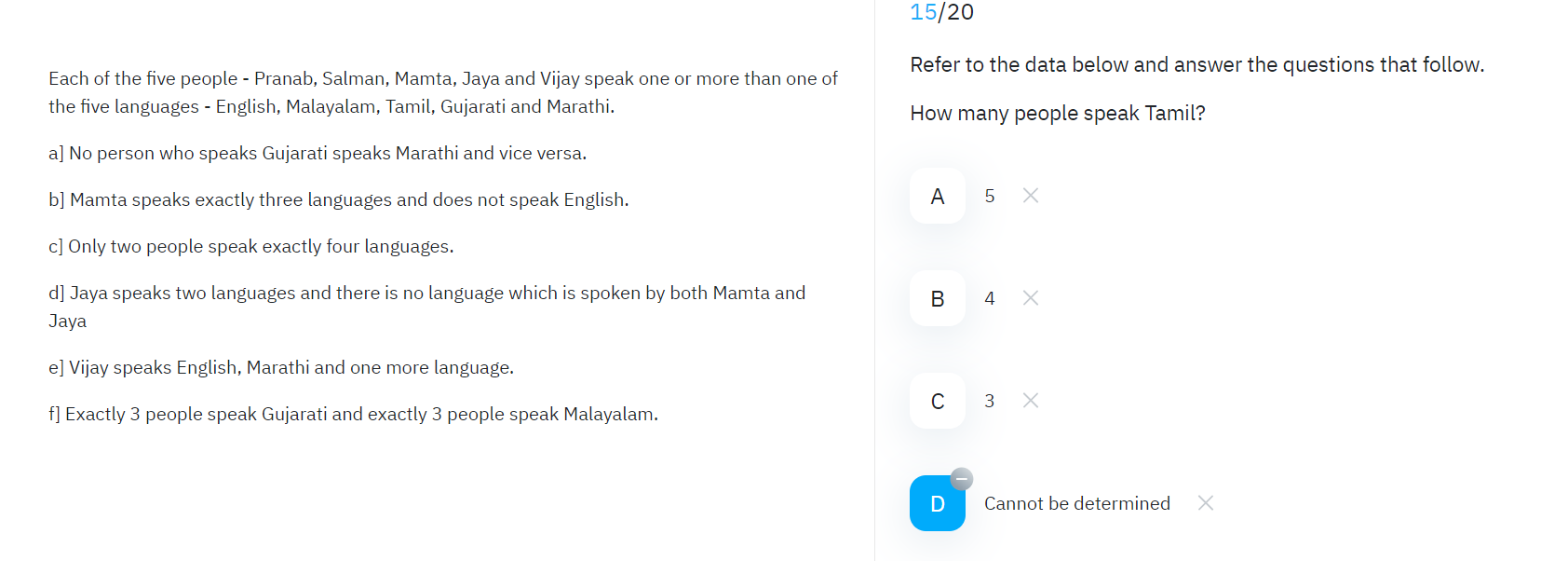Choose answer option C

[938, 401]
